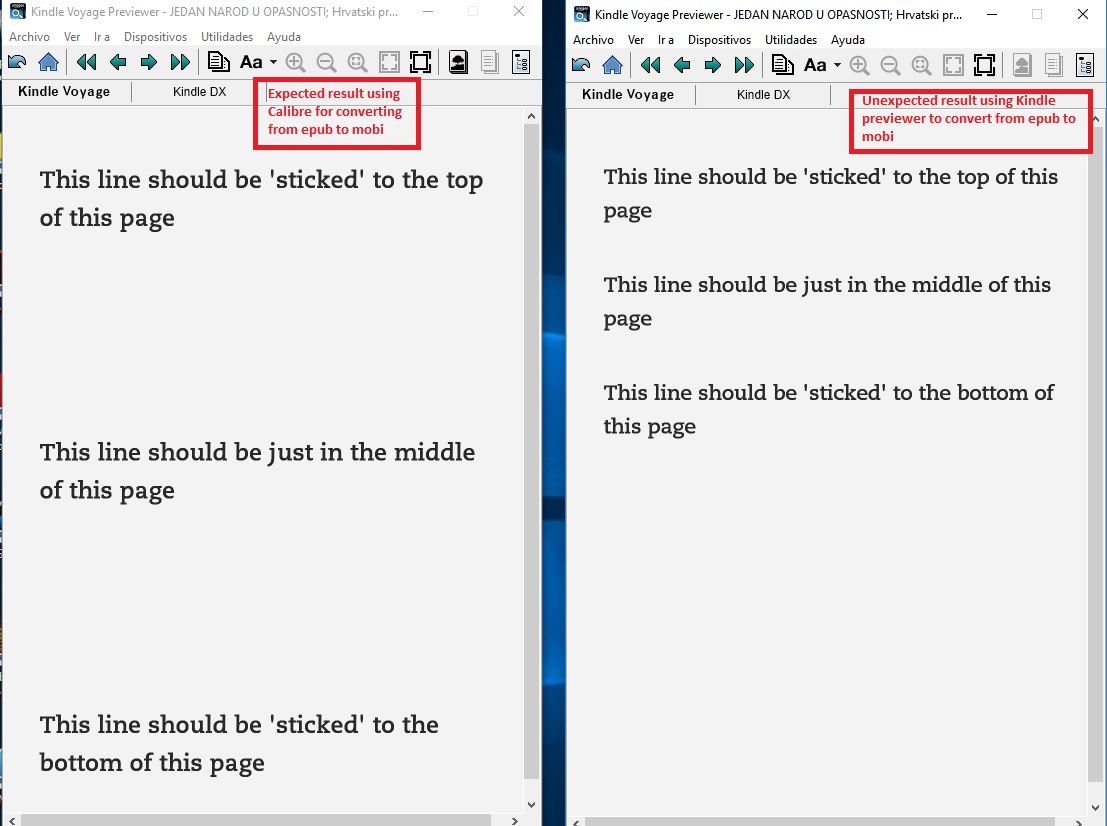Reset zoom magnifier in left window
This screenshot has width=1107, height=826.
point(357,62)
